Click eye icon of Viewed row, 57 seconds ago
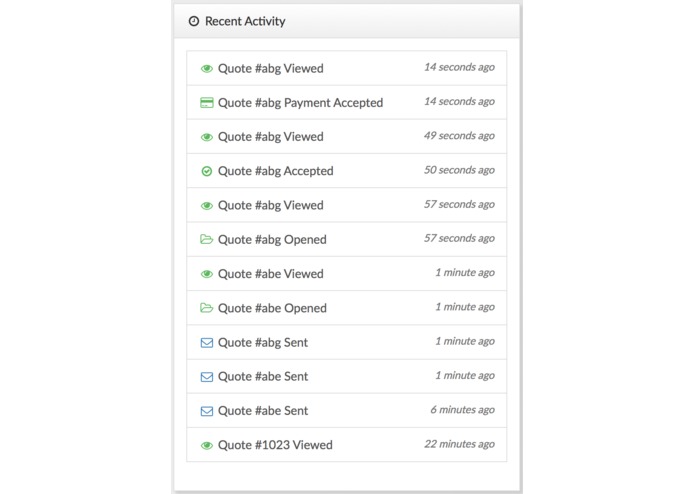The width and height of the screenshot is (695, 494). 207,206
